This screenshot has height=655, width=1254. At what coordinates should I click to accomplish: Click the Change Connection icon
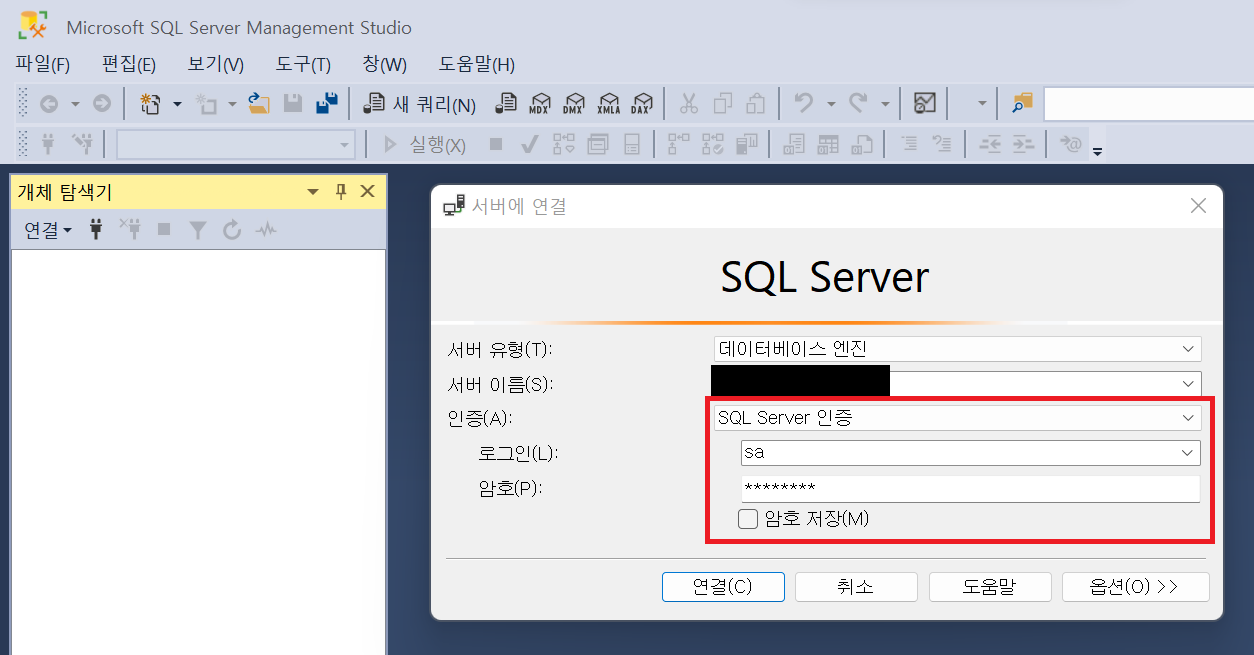coord(82,145)
